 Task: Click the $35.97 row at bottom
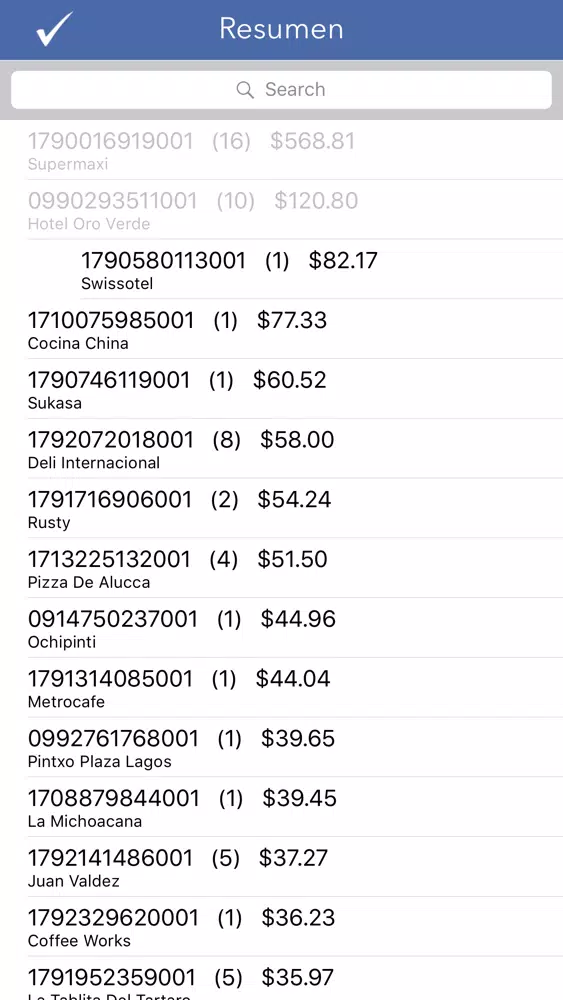pyautogui.click(x=281, y=979)
